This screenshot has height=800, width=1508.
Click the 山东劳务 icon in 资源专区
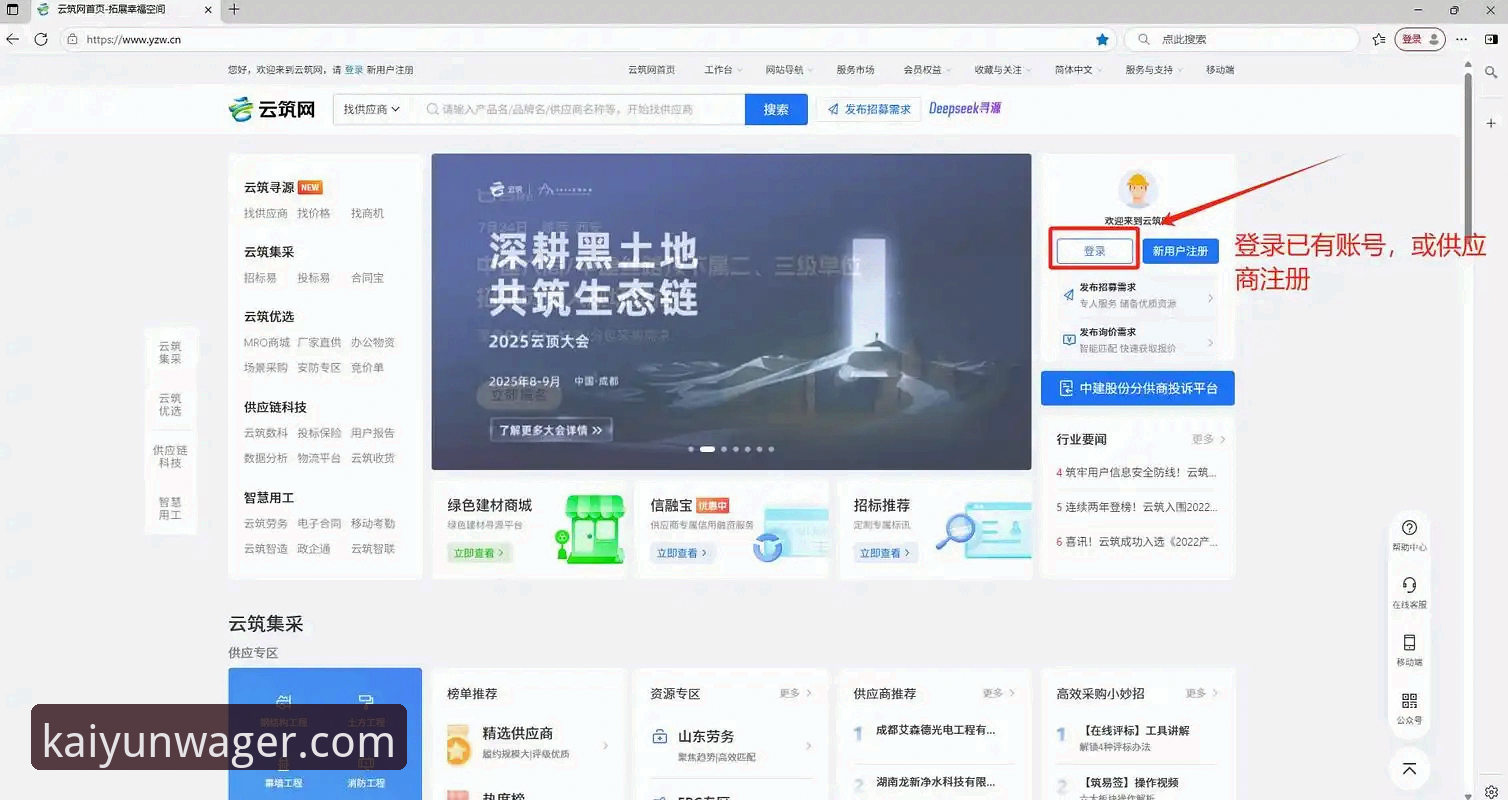coord(660,737)
